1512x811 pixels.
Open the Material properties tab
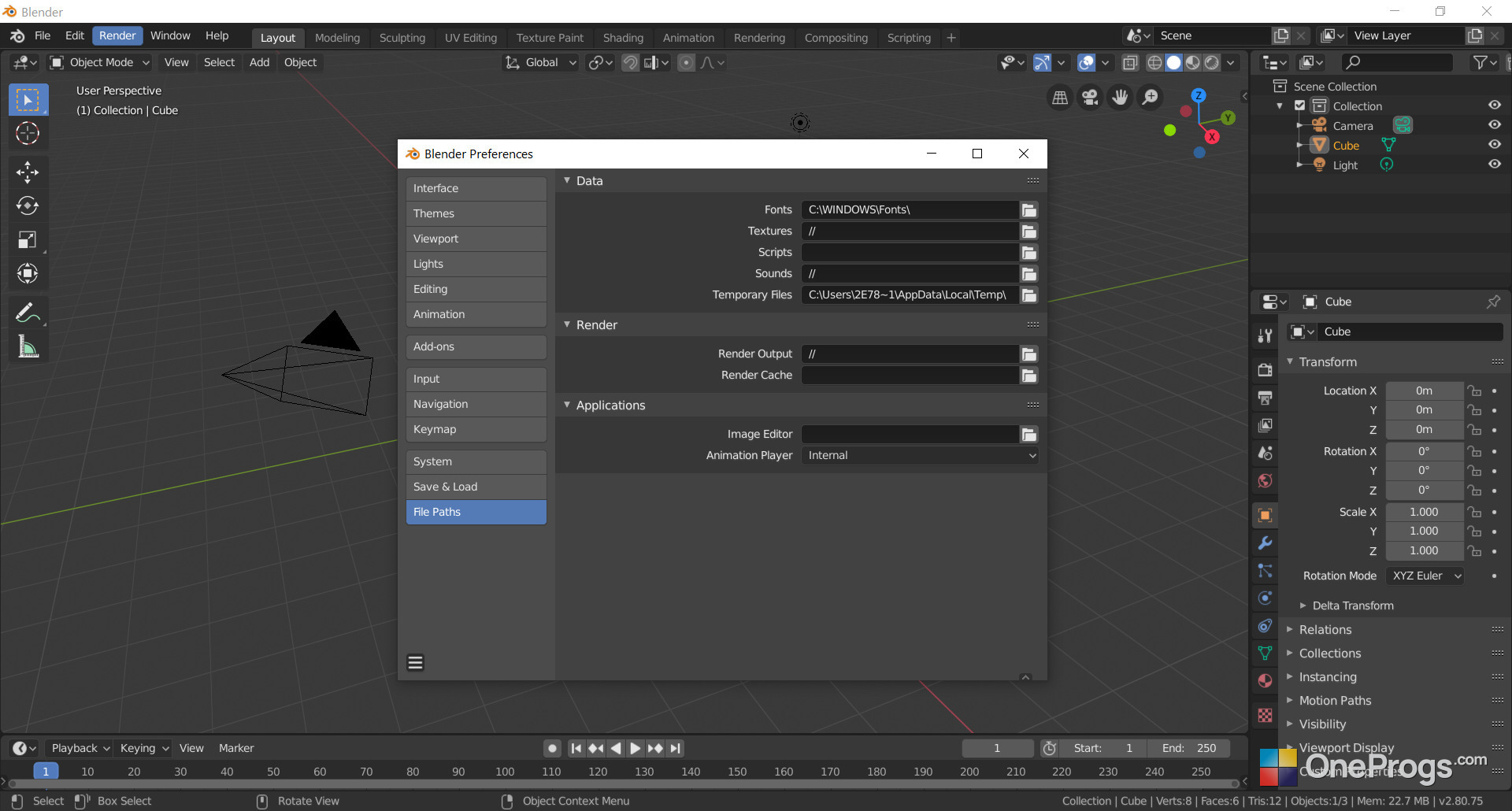(x=1265, y=681)
